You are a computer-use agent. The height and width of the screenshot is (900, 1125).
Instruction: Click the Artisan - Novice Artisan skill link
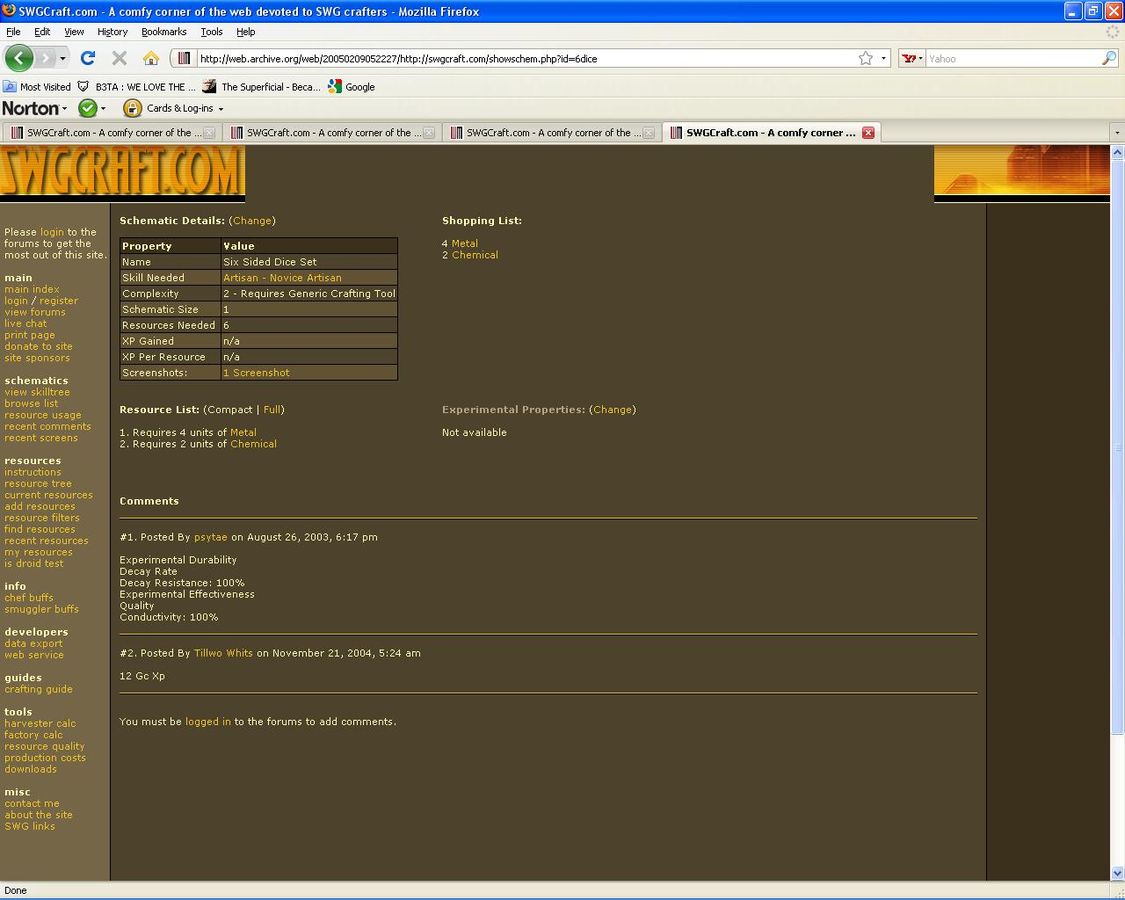point(282,278)
